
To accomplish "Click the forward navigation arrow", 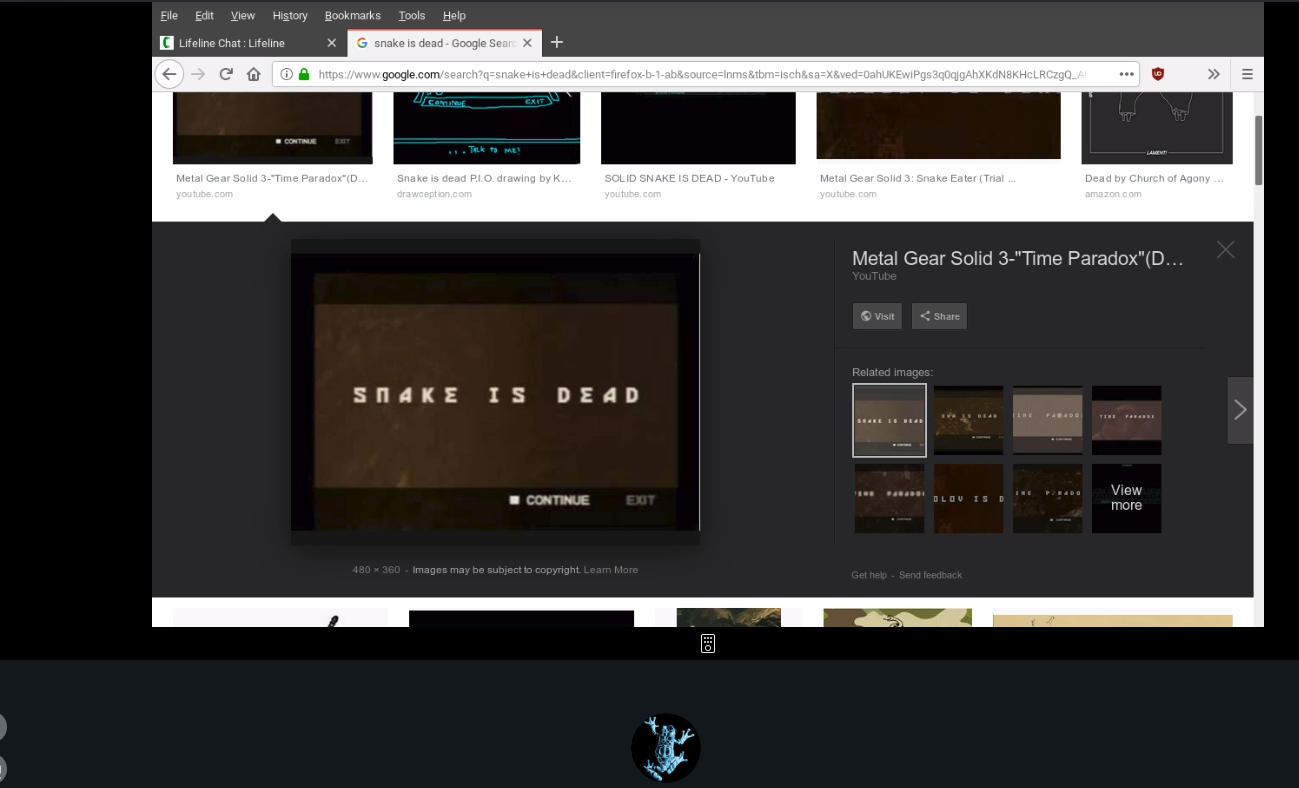I will [198, 74].
